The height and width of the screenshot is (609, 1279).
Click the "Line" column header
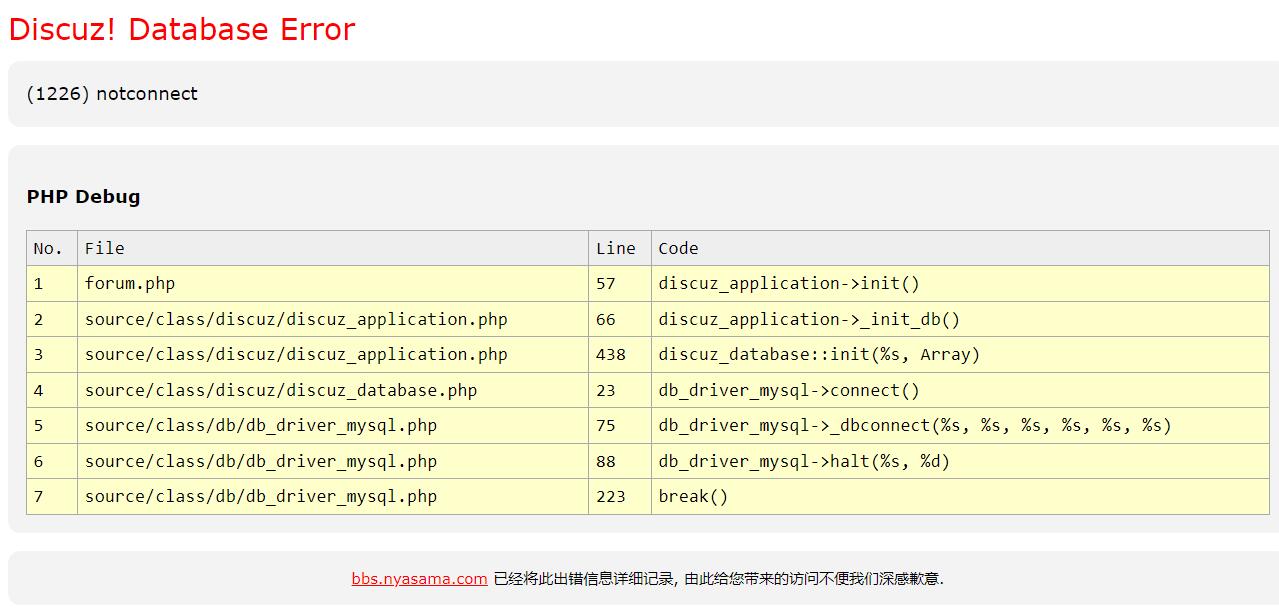pos(615,248)
